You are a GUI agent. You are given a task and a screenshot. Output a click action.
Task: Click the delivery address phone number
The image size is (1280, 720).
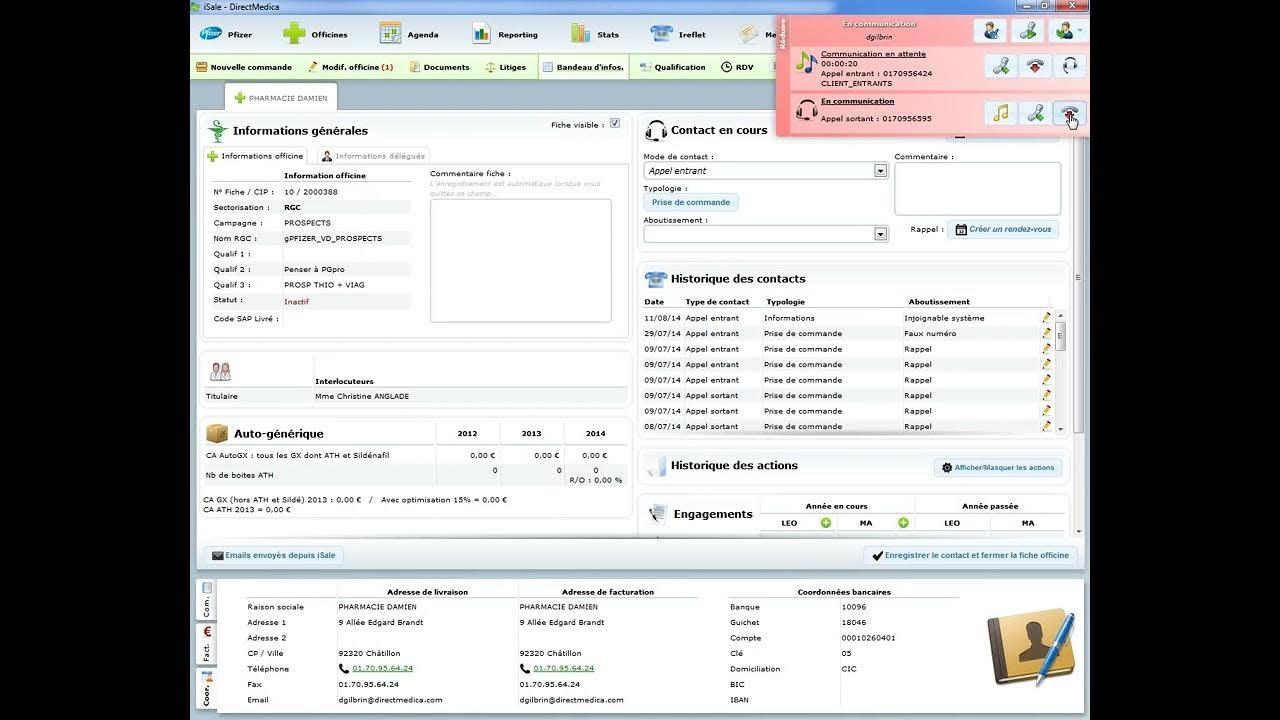[x=382, y=668]
